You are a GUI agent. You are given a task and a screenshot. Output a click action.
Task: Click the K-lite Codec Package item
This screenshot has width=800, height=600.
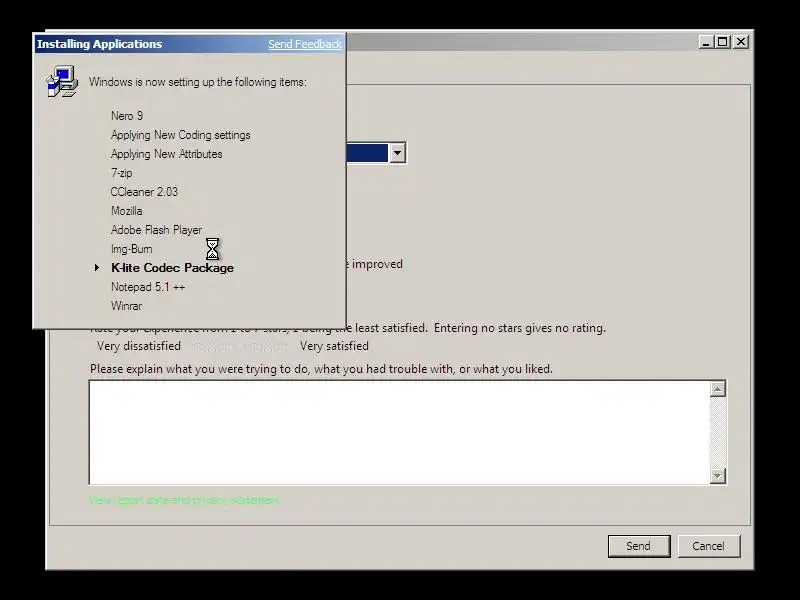(172, 268)
